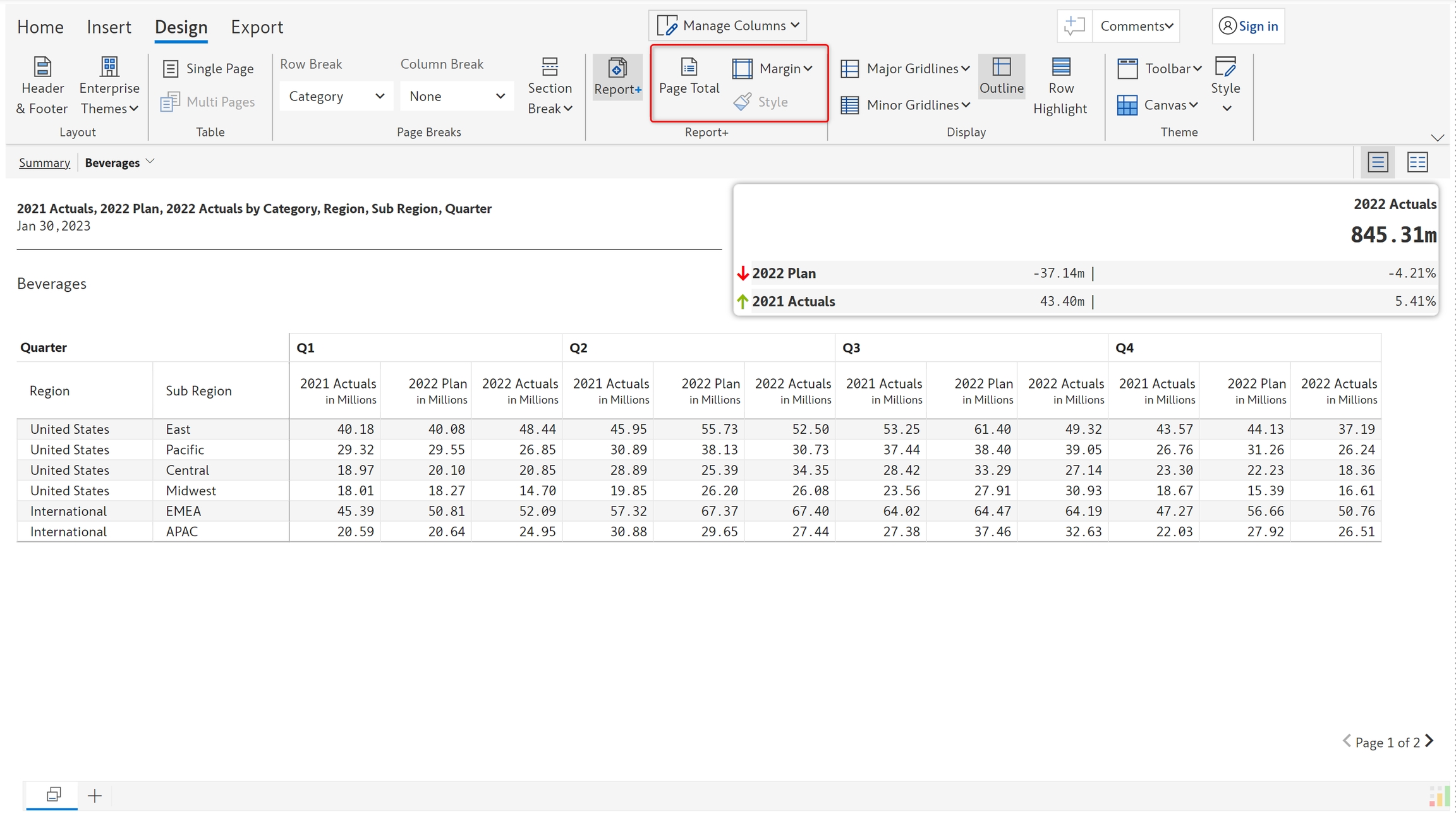
Task: Click the Summary breadcrumb link
Action: (x=44, y=163)
